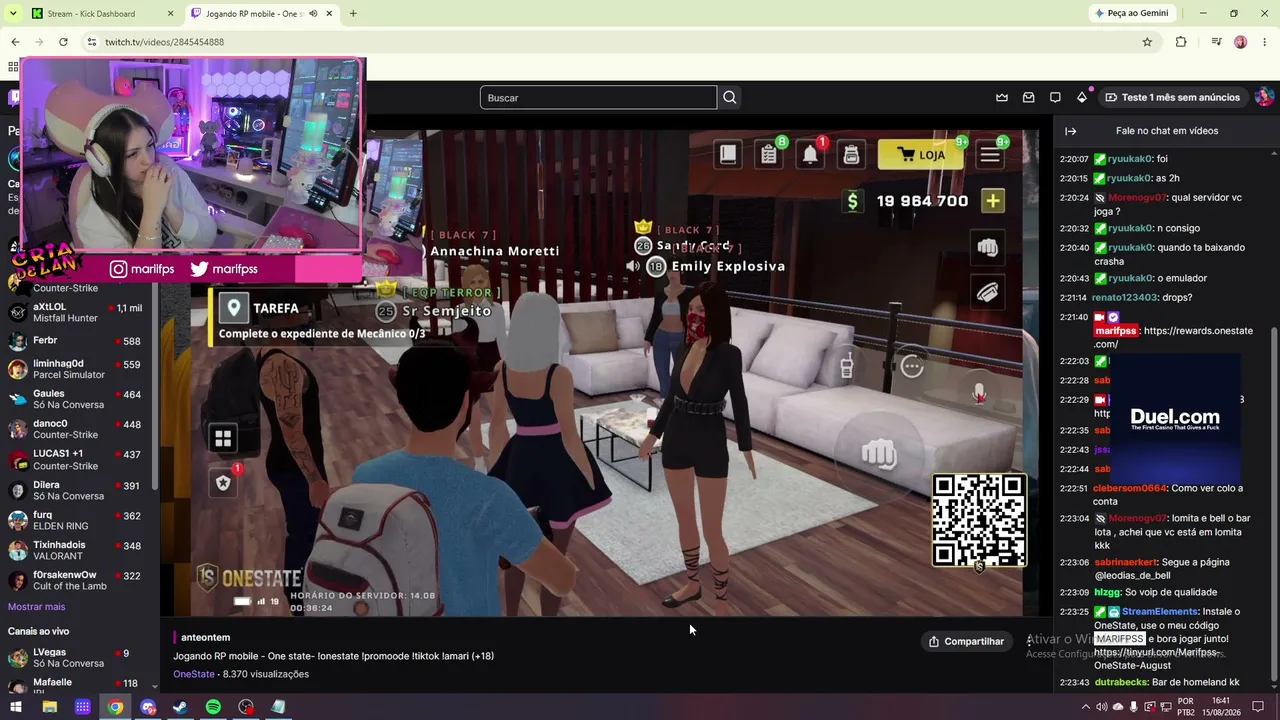The width and height of the screenshot is (1280, 720).
Task: Click chat username StreamElements
Action: 1160,612
